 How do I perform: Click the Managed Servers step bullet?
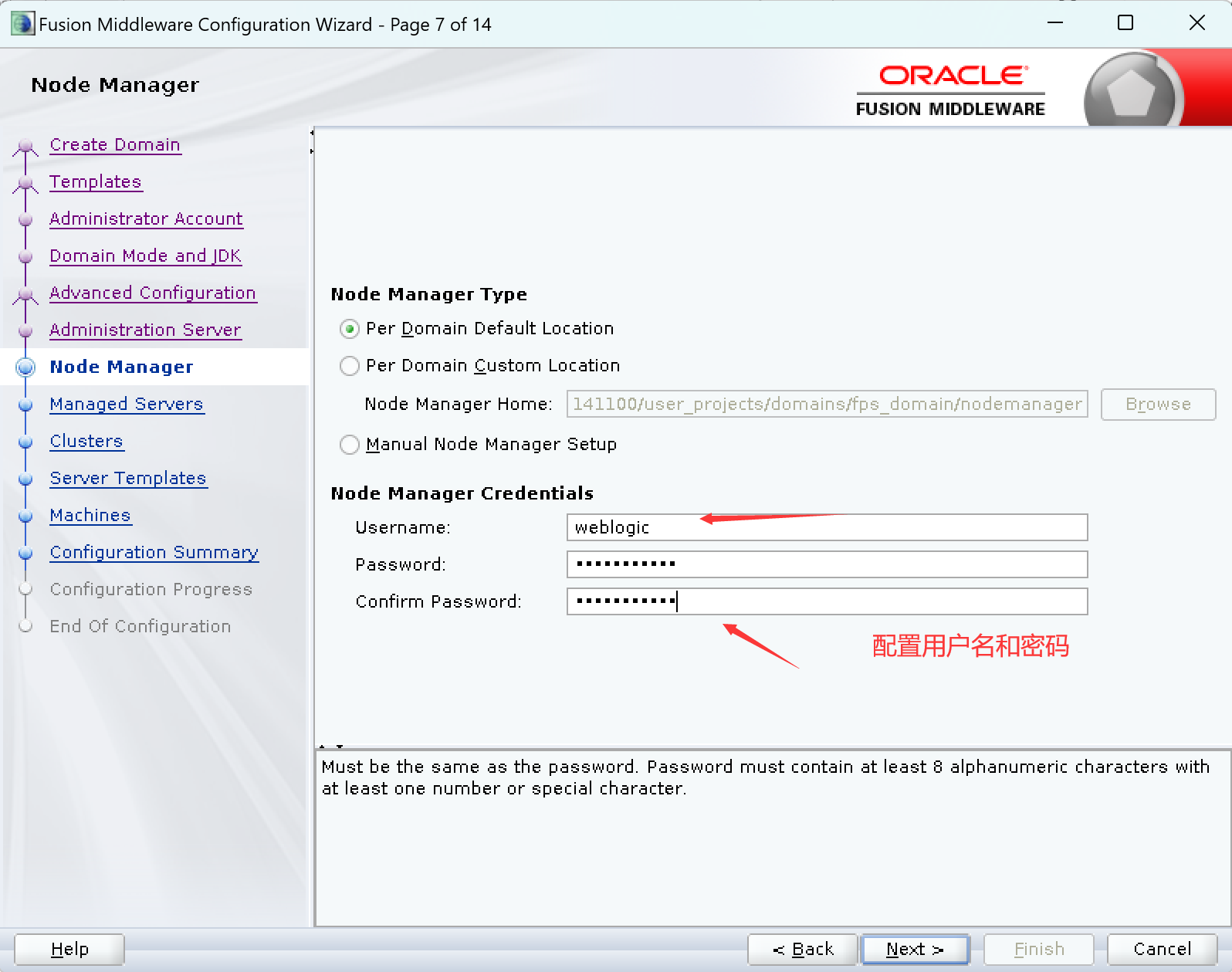pyautogui.click(x=25, y=405)
